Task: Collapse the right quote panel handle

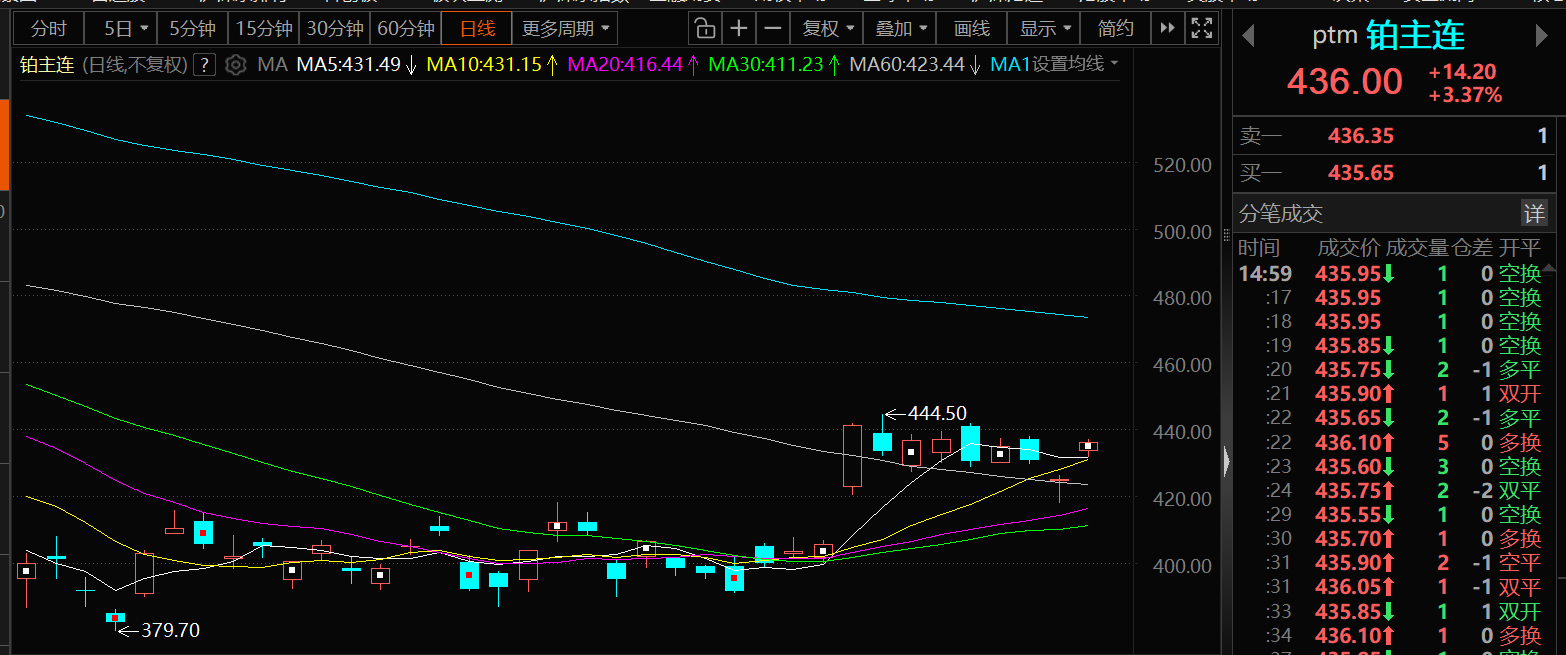Action: [x=1227, y=461]
